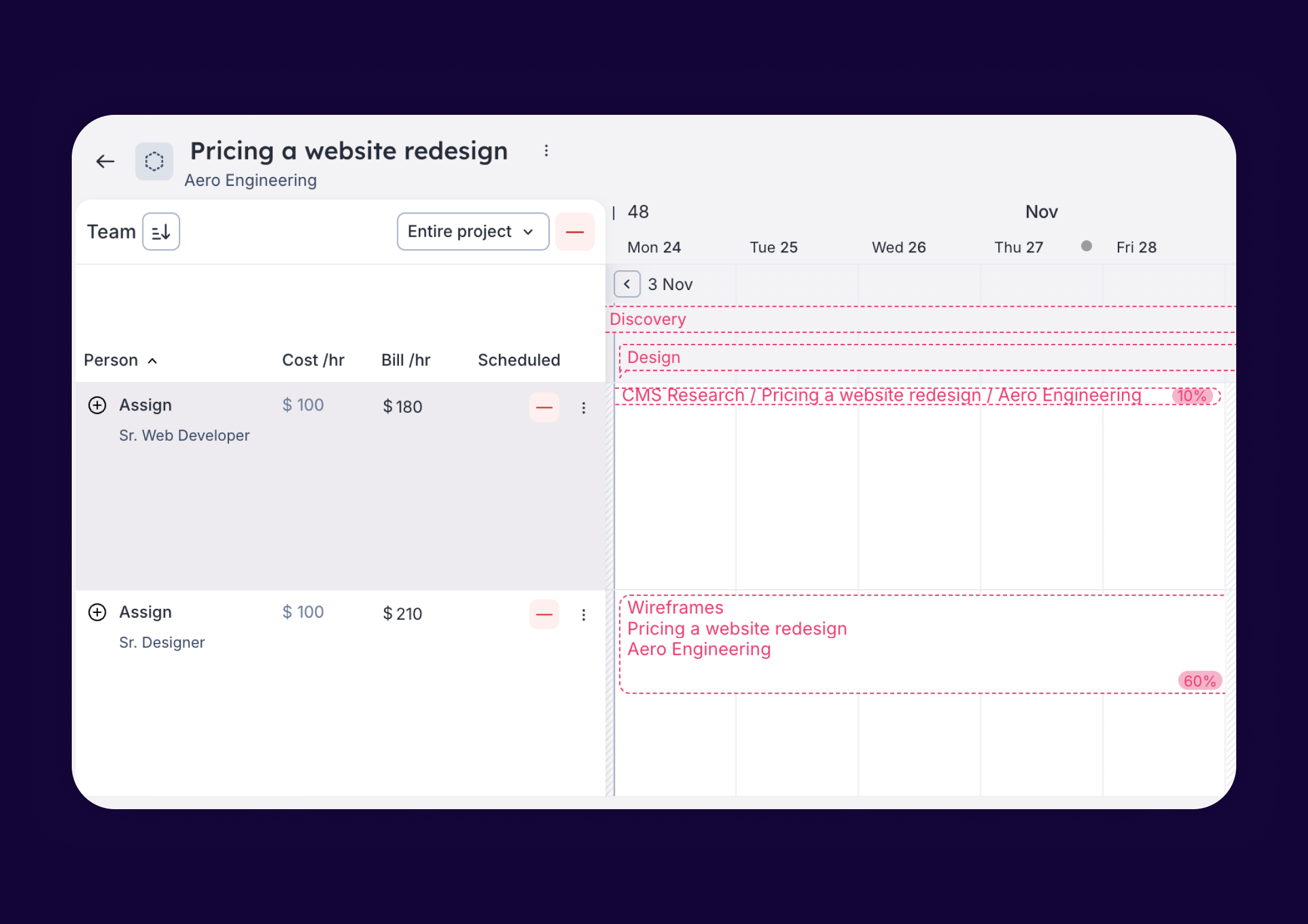Click the 10% badge on CMS Research

[x=1192, y=396]
